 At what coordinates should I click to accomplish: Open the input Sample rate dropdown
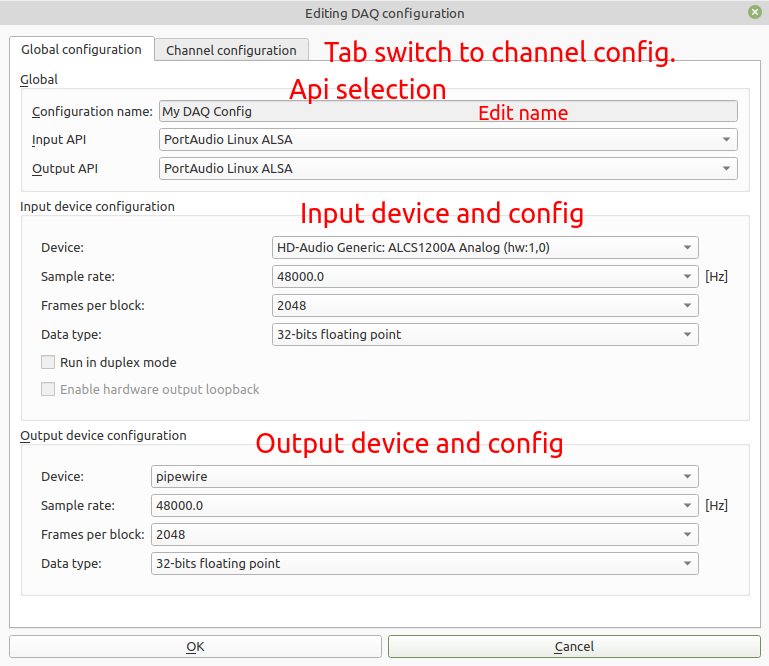485,277
